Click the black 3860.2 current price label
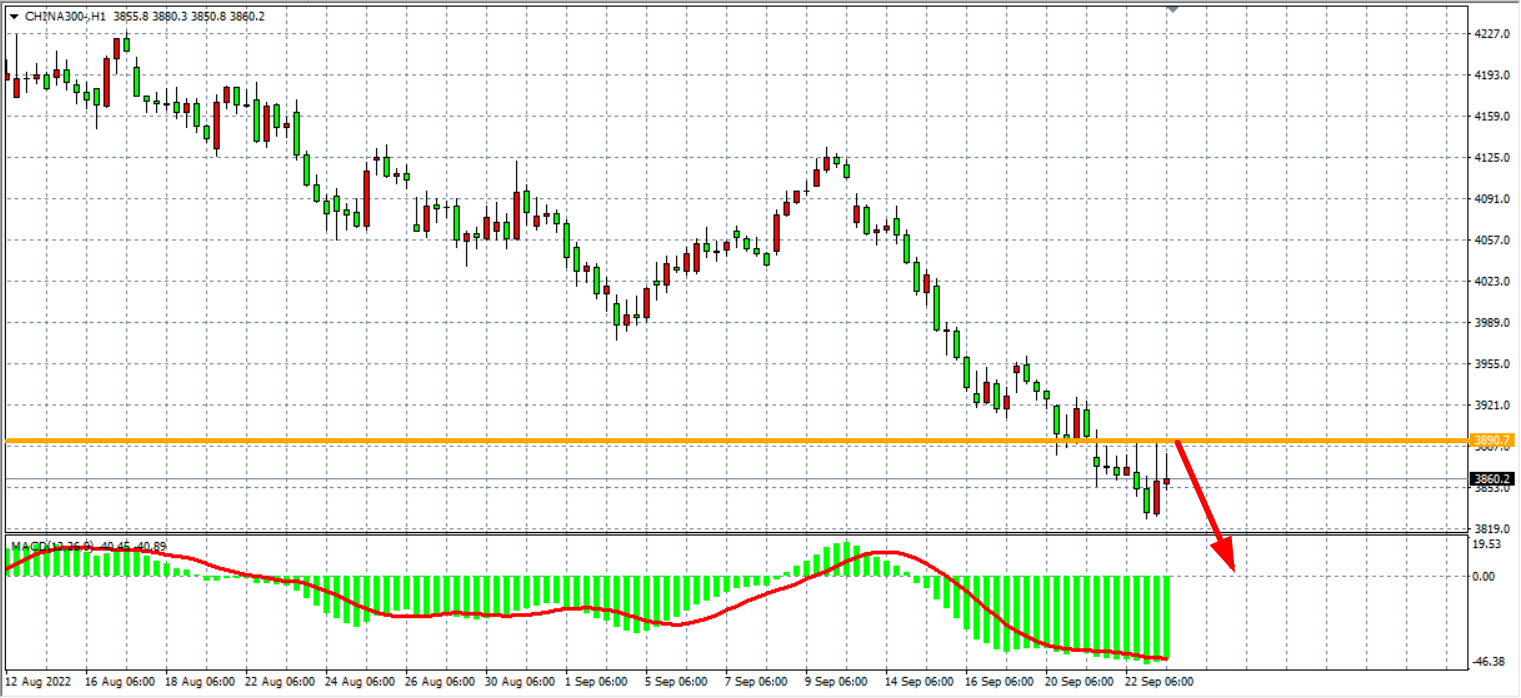The image size is (1521, 698). point(1492,479)
